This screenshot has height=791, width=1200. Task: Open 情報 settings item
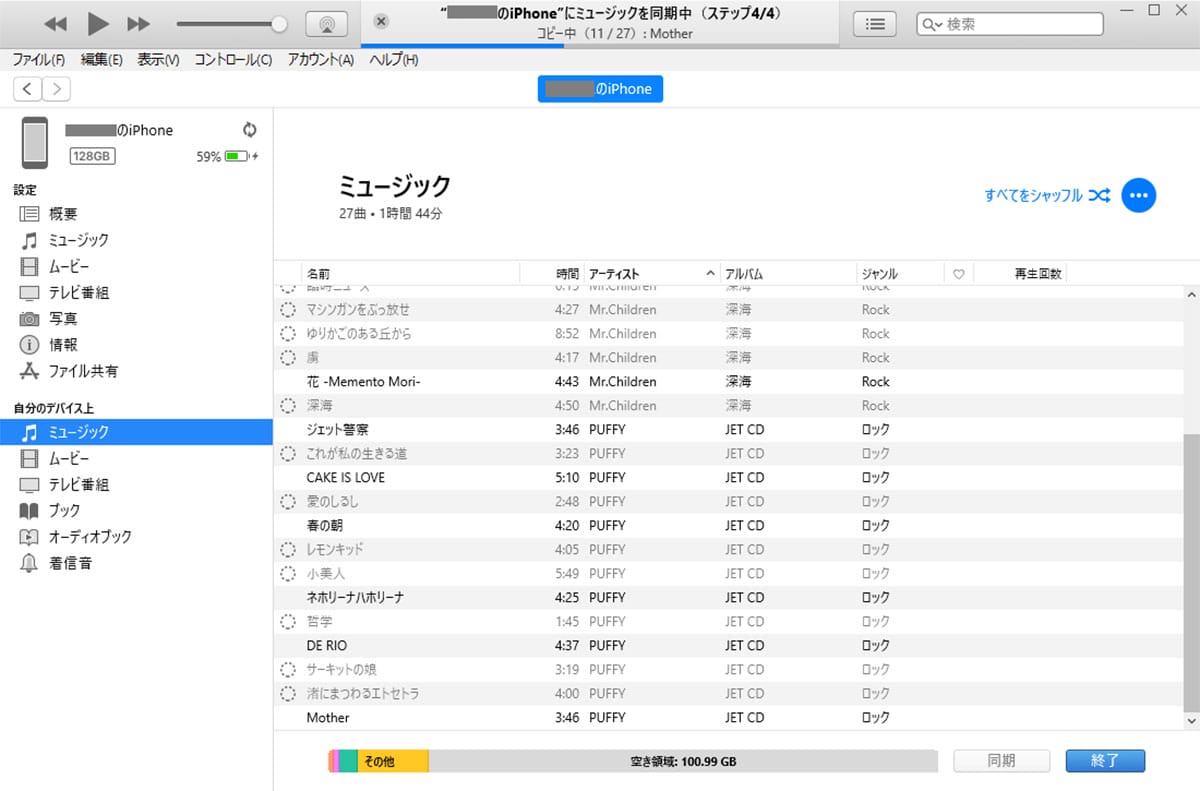[63, 344]
